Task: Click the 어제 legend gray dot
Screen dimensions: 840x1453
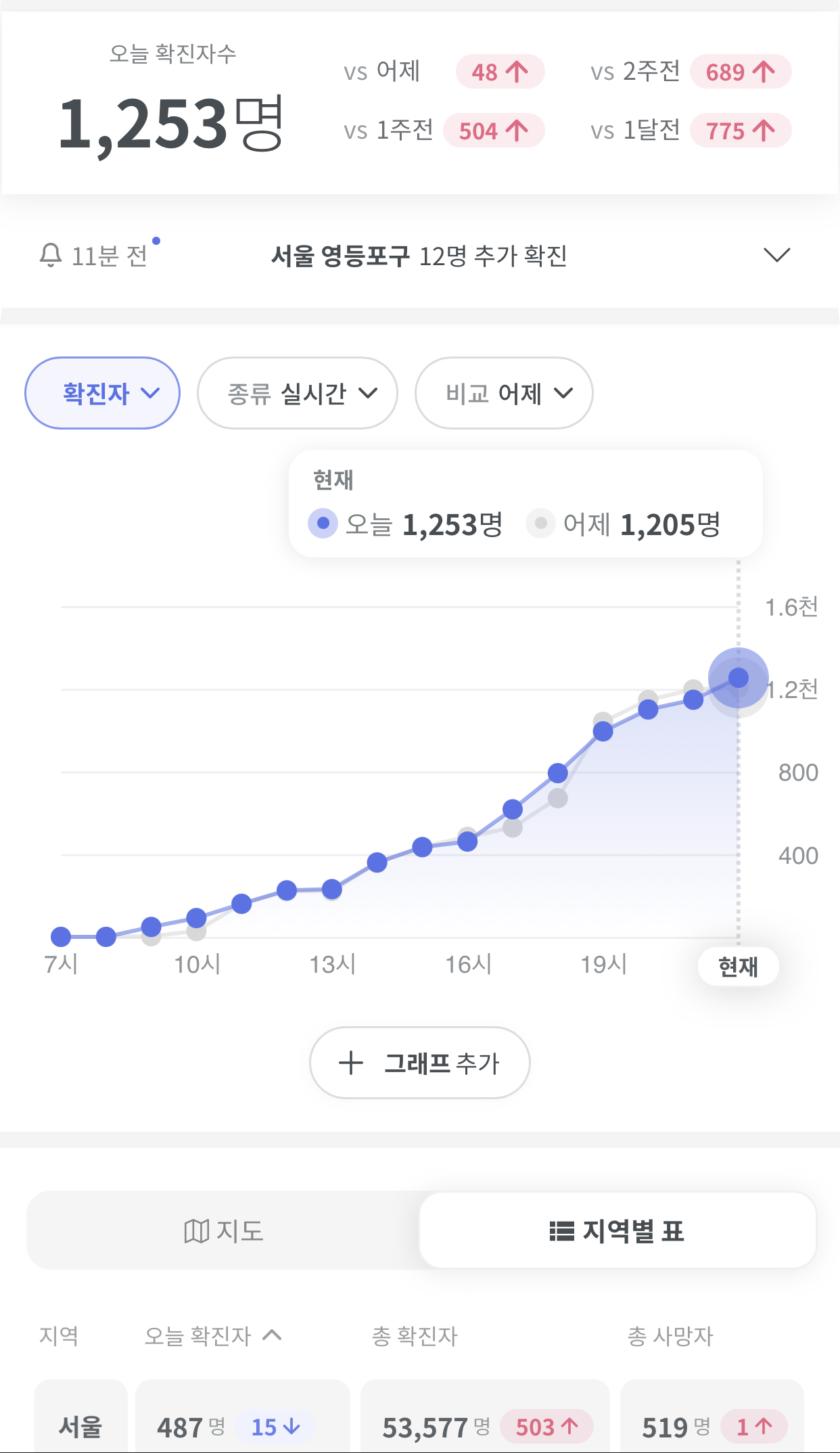Action: (540, 524)
